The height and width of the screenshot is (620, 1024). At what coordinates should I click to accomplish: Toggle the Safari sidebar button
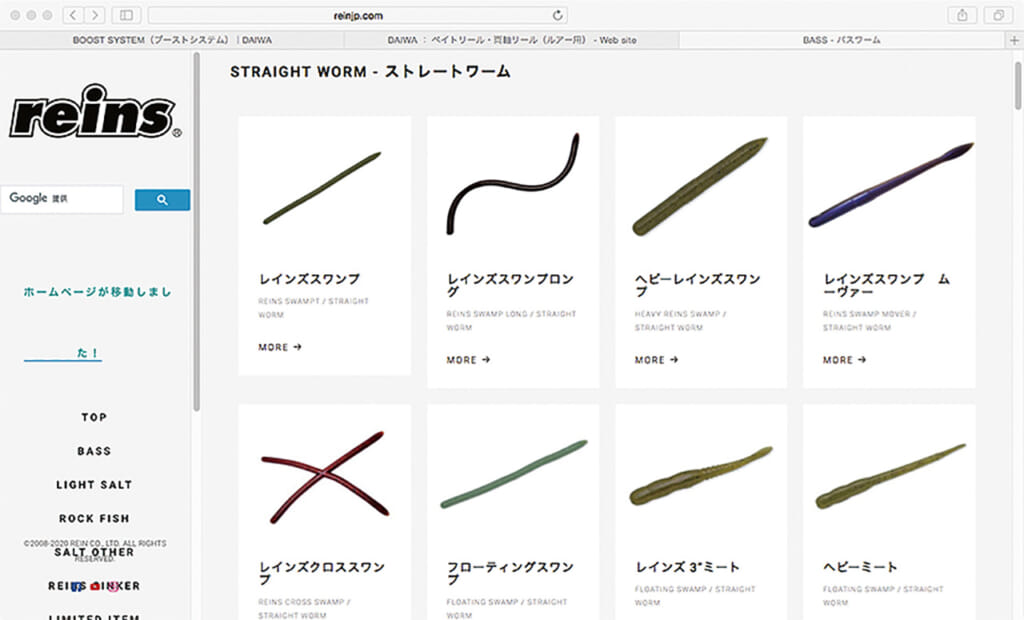tap(127, 15)
